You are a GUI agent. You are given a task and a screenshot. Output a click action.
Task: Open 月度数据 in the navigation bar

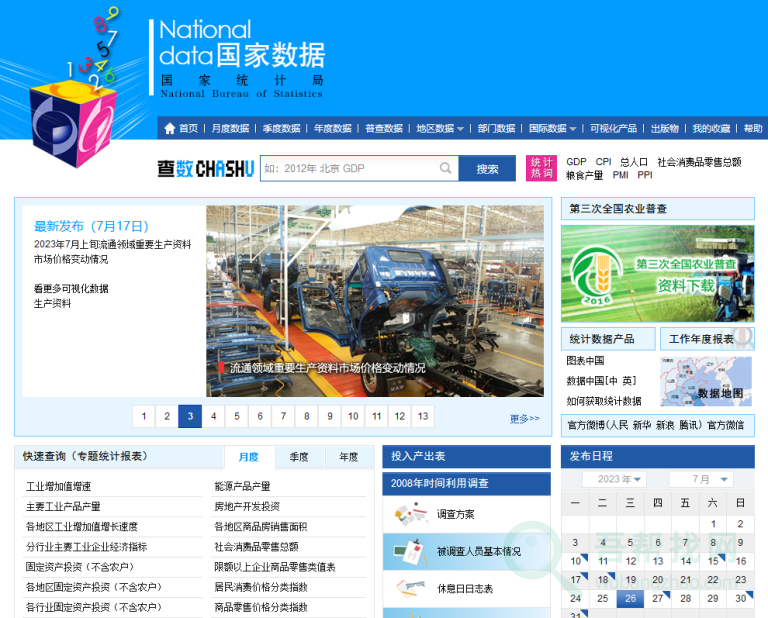(230, 129)
